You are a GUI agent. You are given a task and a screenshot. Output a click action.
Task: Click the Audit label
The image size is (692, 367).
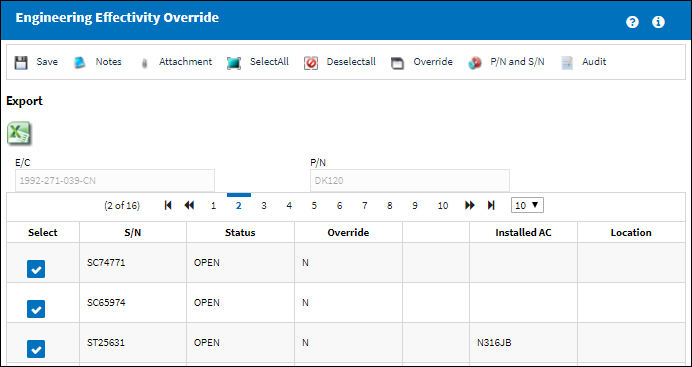pyautogui.click(x=594, y=62)
